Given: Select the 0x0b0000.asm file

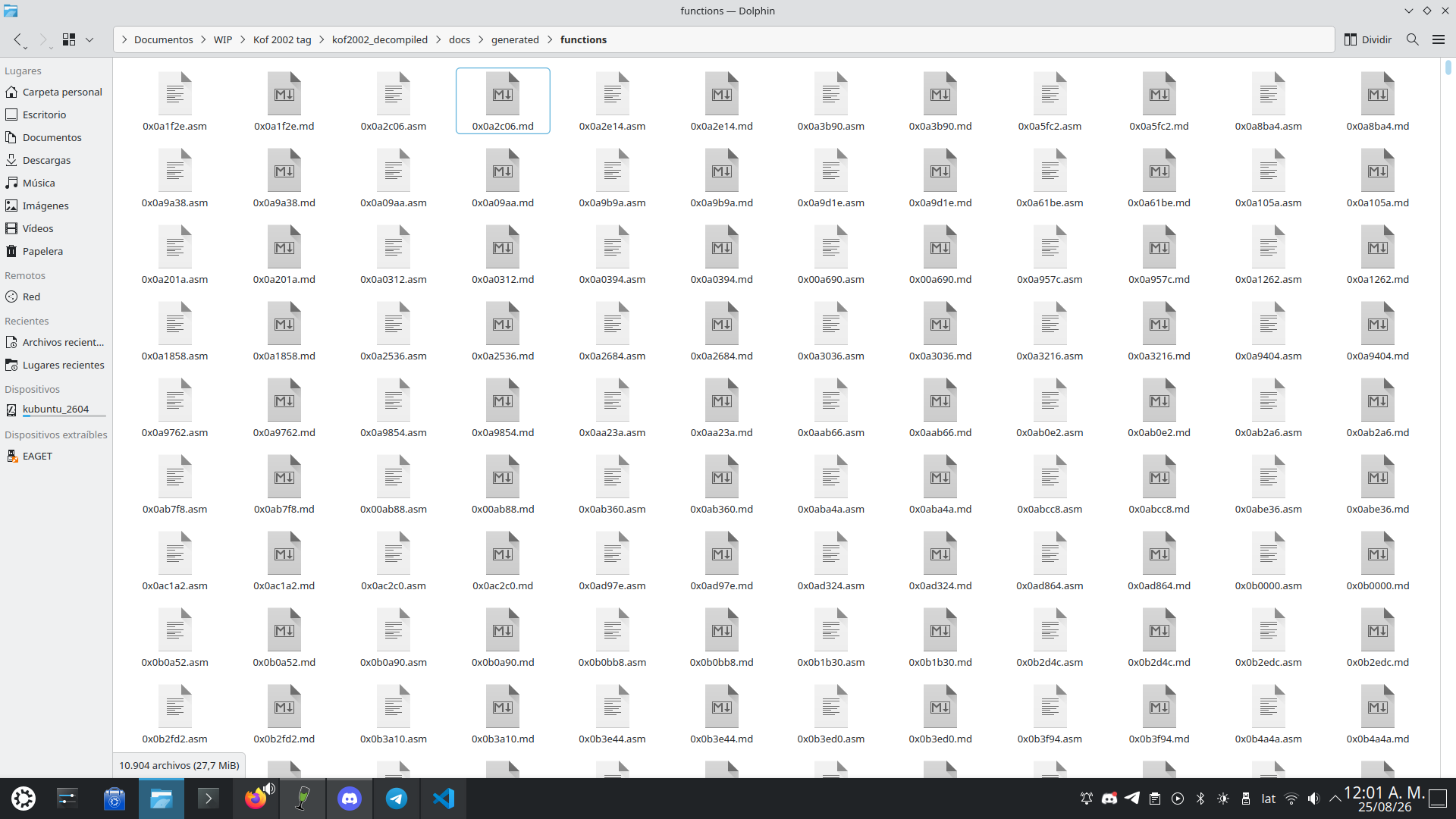Looking at the screenshot, I should pyautogui.click(x=1269, y=561).
